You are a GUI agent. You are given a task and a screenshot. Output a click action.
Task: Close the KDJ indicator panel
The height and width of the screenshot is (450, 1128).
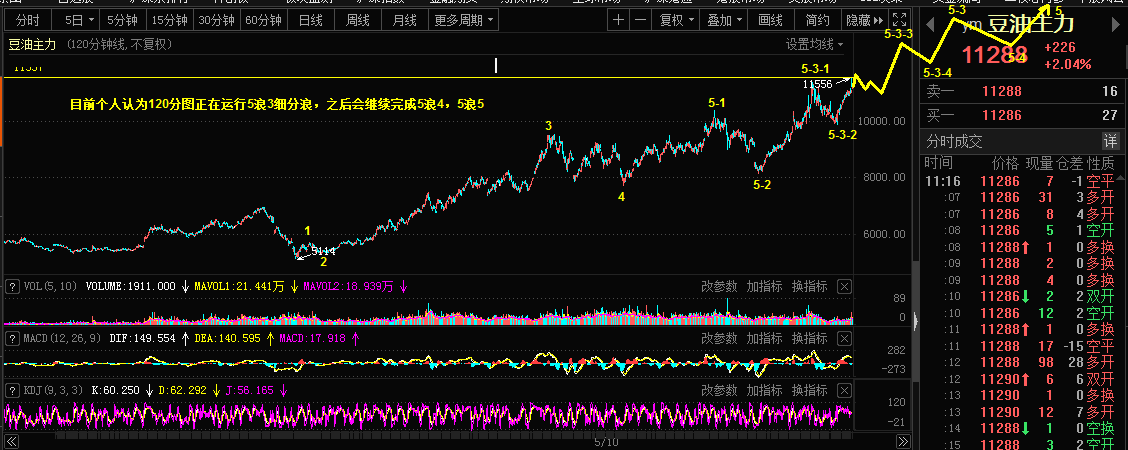click(845, 390)
